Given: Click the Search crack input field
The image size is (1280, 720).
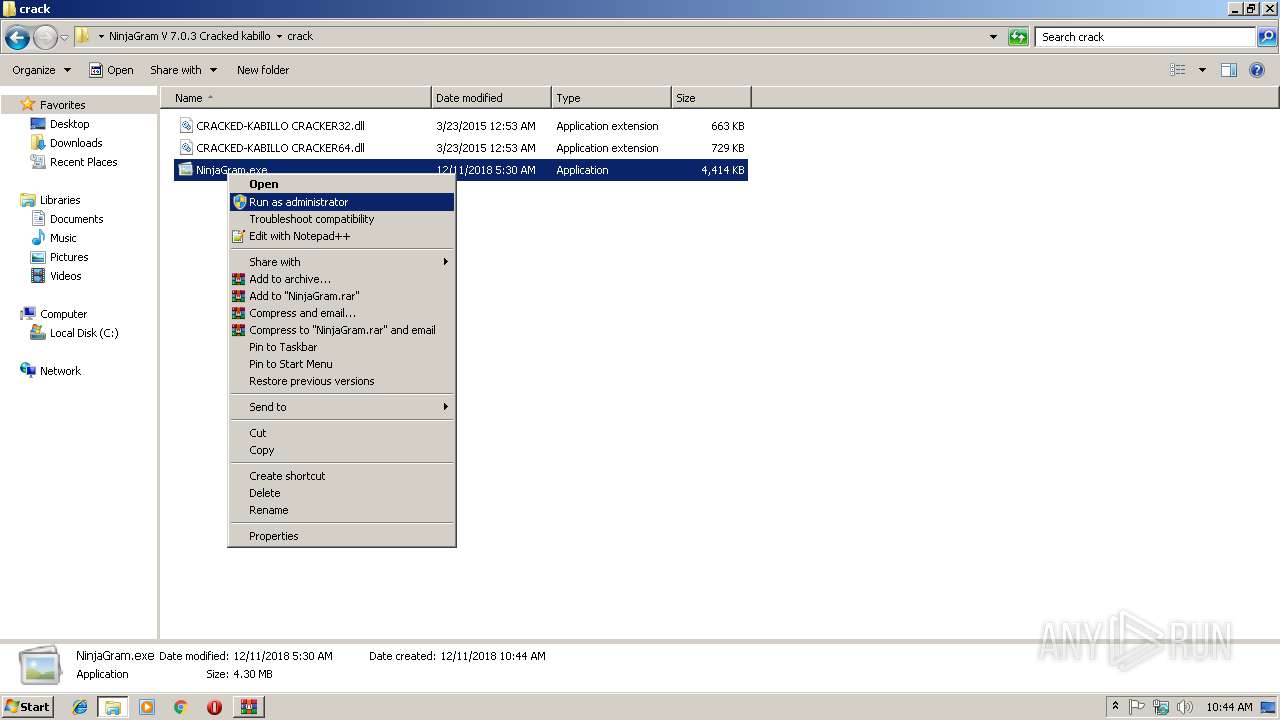Looking at the screenshot, I should [x=1146, y=37].
